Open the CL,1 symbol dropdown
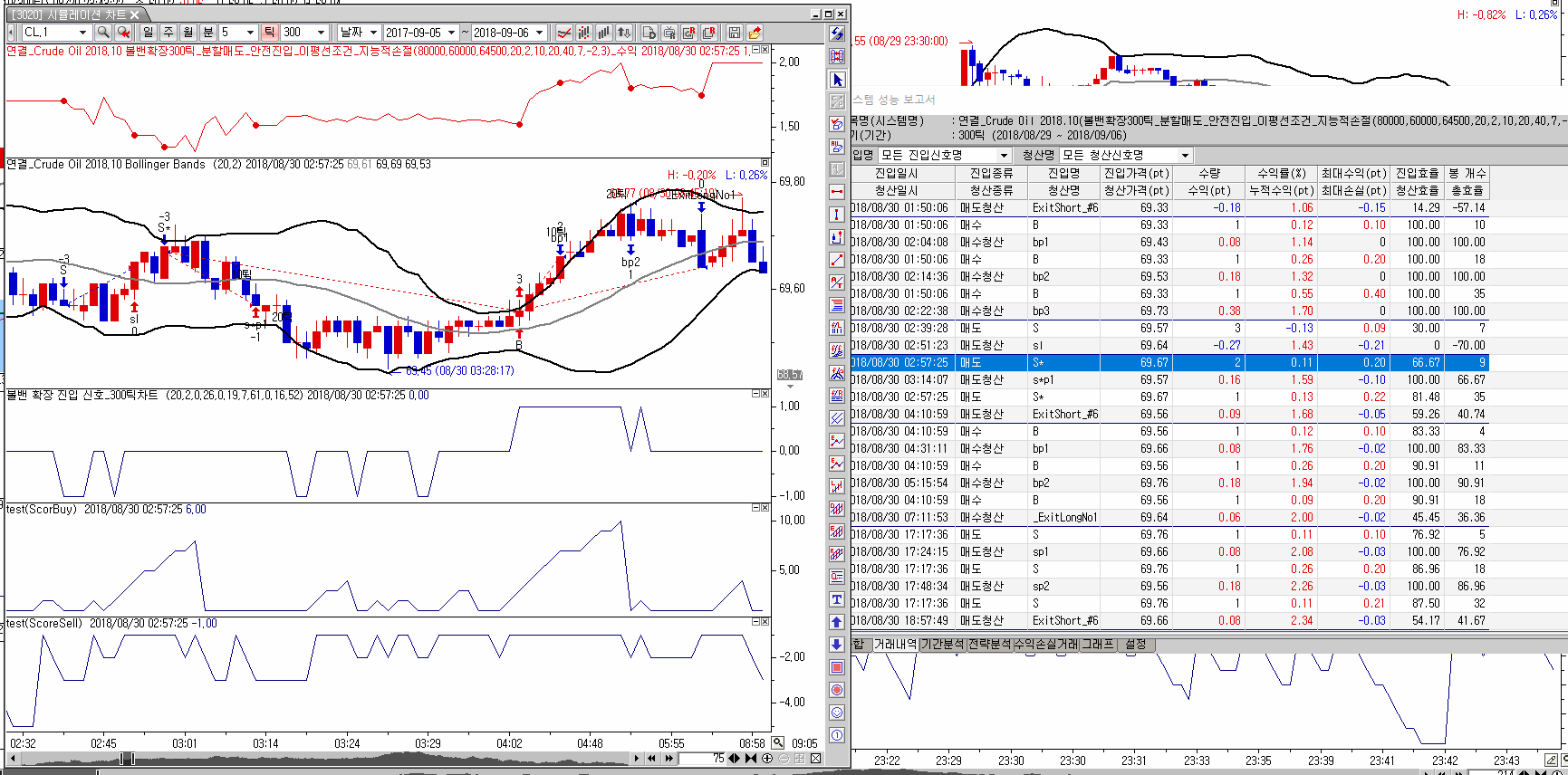 82,33
